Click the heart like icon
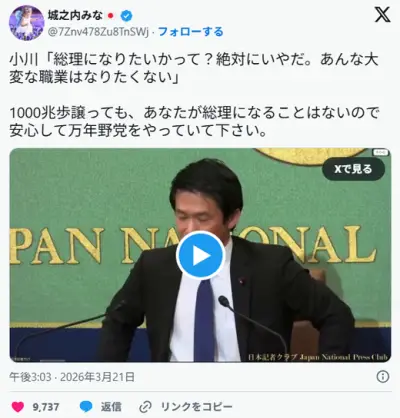The image size is (400, 418). pyautogui.click(x=18, y=406)
